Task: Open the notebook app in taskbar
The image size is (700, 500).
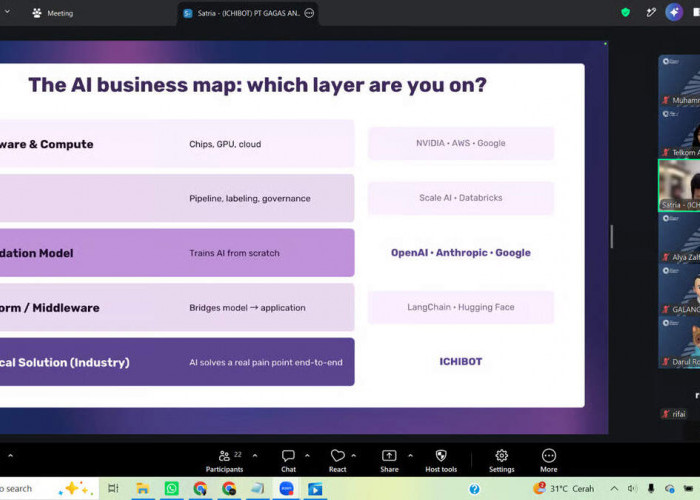Action: tap(258, 488)
